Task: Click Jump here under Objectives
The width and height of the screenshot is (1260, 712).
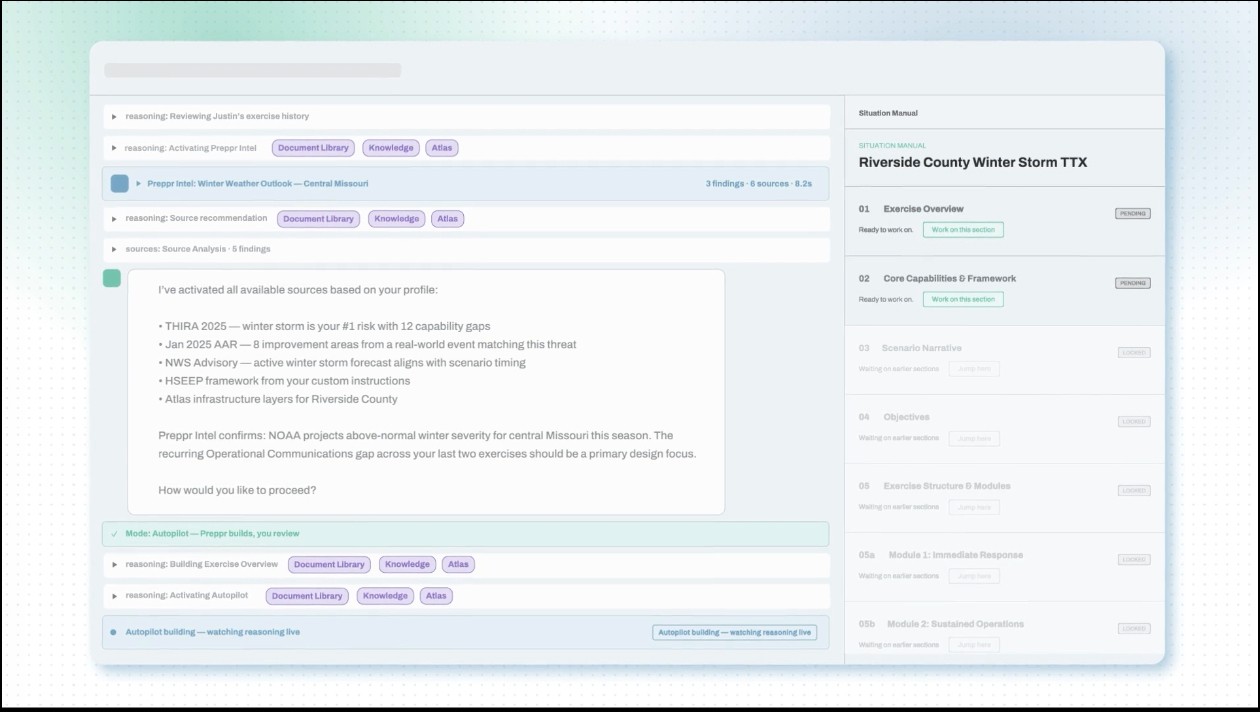Action: (x=974, y=438)
